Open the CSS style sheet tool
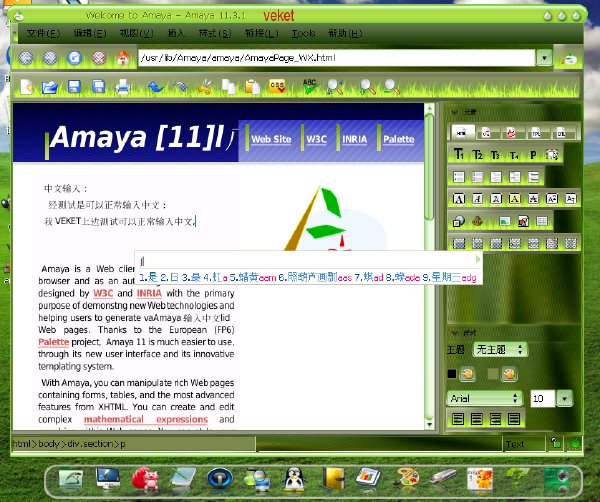 [x=277, y=87]
